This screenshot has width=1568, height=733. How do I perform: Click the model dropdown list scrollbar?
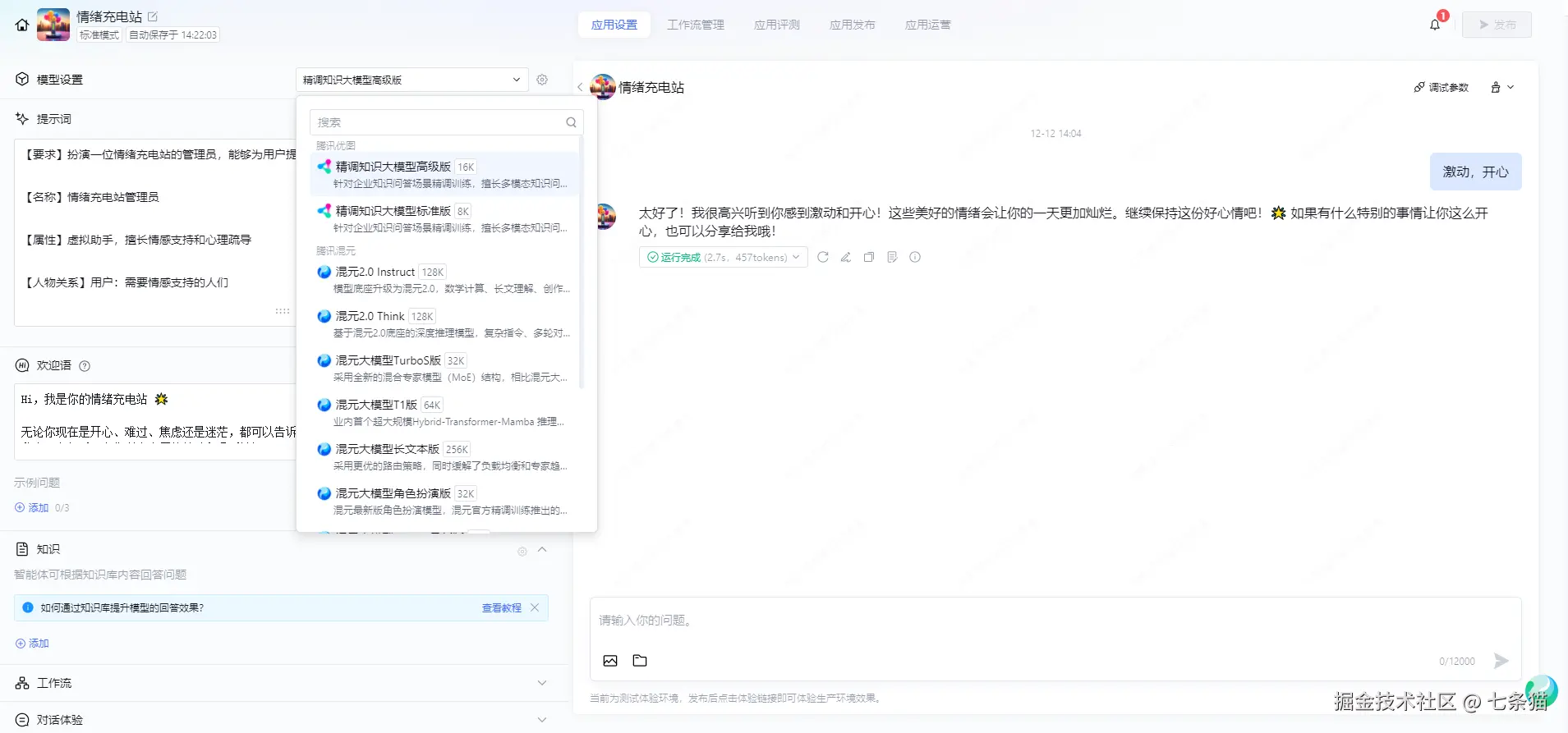click(581, 263)
